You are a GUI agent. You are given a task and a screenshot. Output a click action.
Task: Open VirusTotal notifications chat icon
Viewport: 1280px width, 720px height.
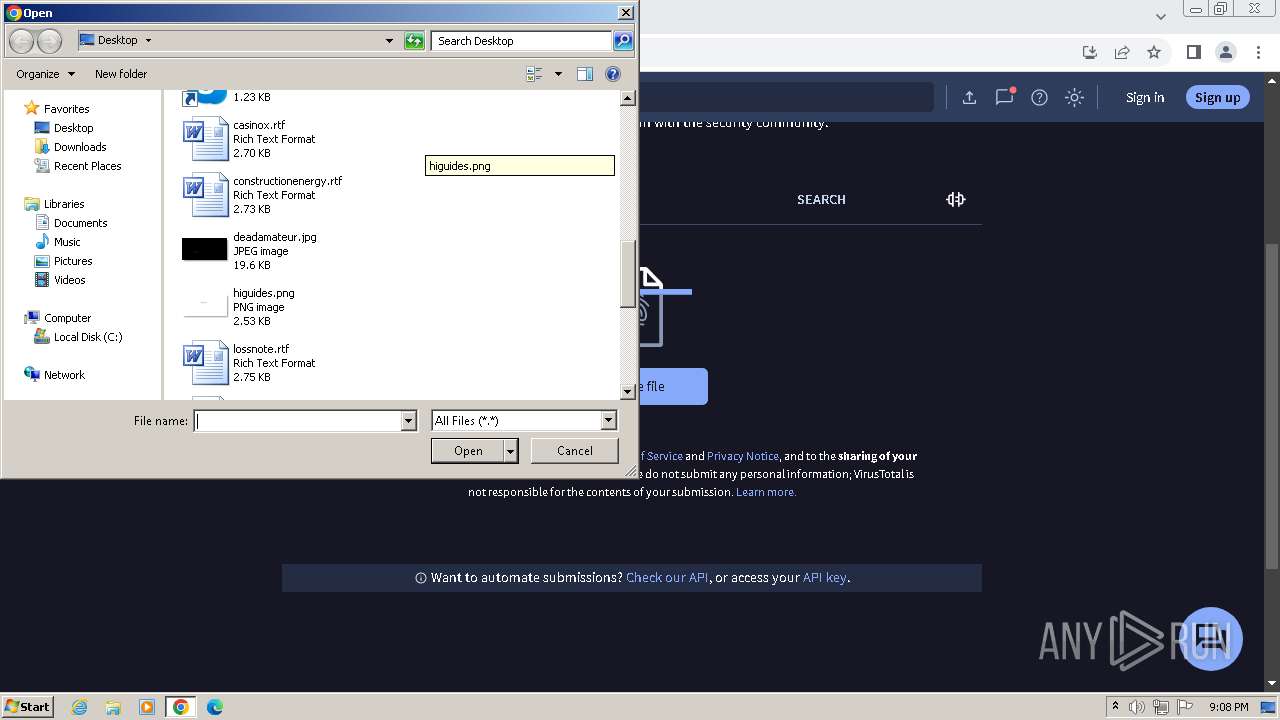pyautogui.click(x=1004, y=97)
